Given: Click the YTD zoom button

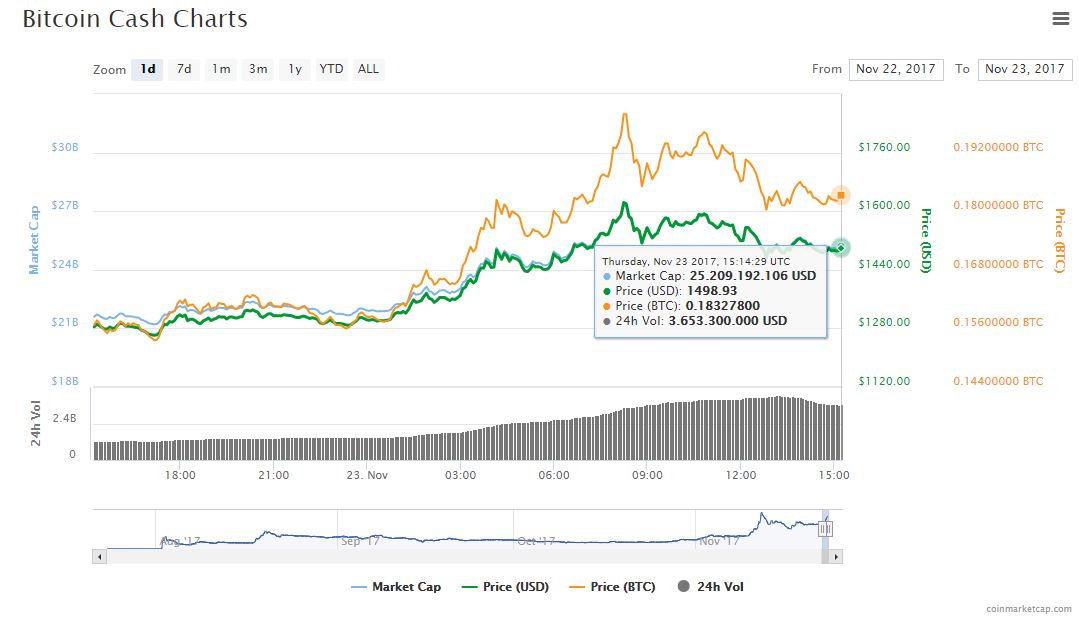Looking at the screenshot, I should coord(331,69).
